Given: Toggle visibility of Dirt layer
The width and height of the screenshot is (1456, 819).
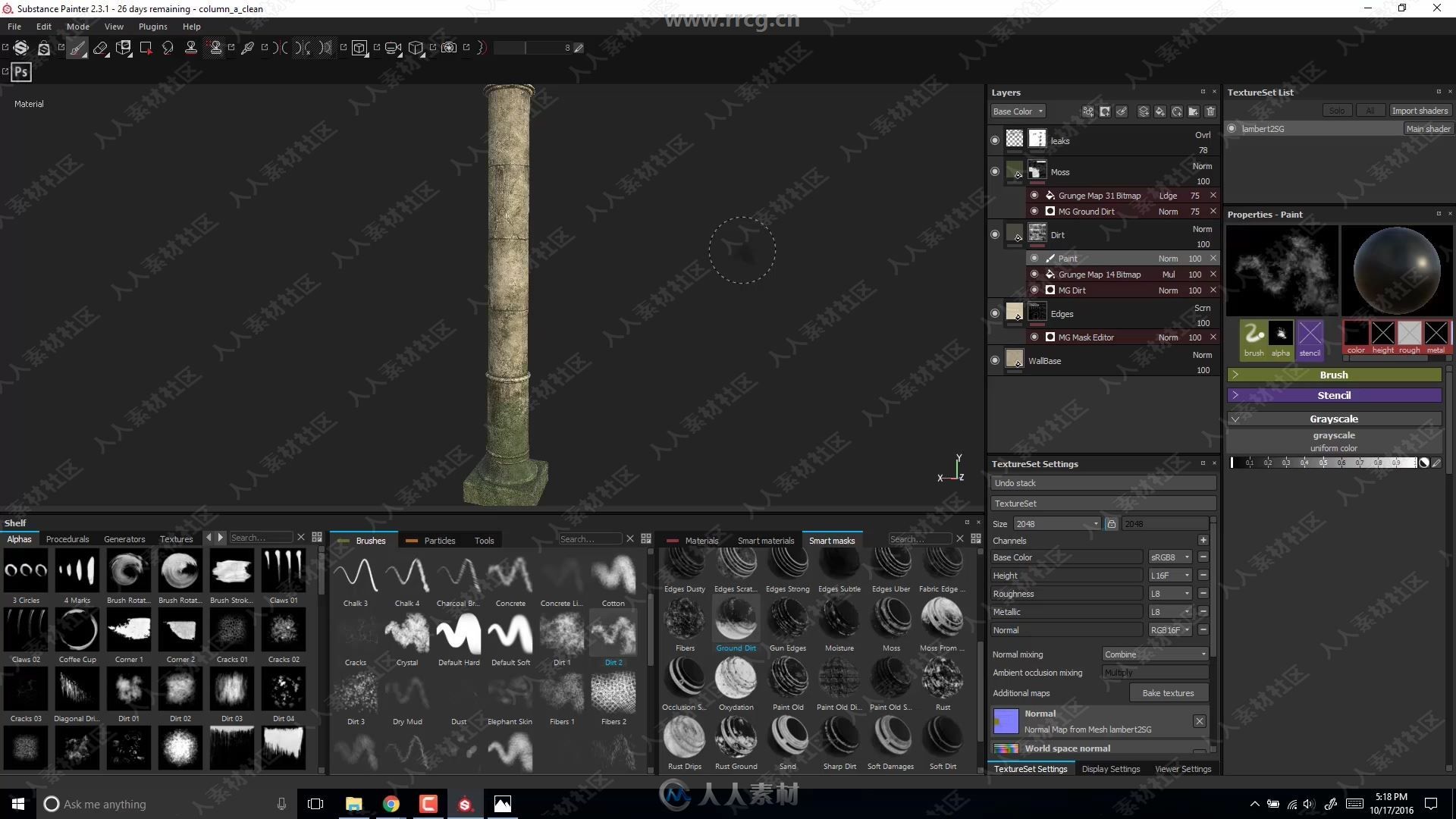Looking at the screenshot, I should pyautogui.click(x=994, y=234).
